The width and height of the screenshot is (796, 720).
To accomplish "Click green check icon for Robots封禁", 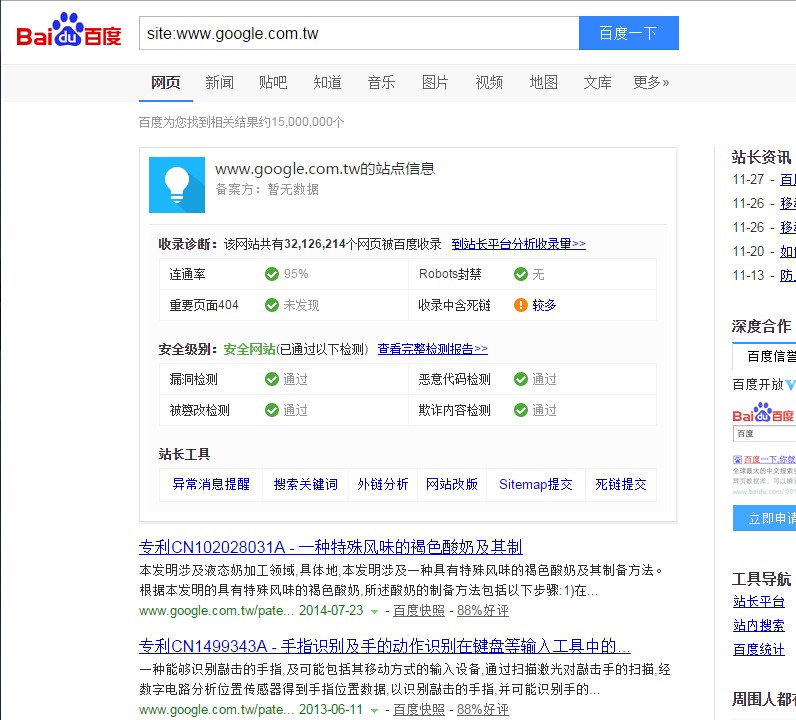I will [520, 274].
